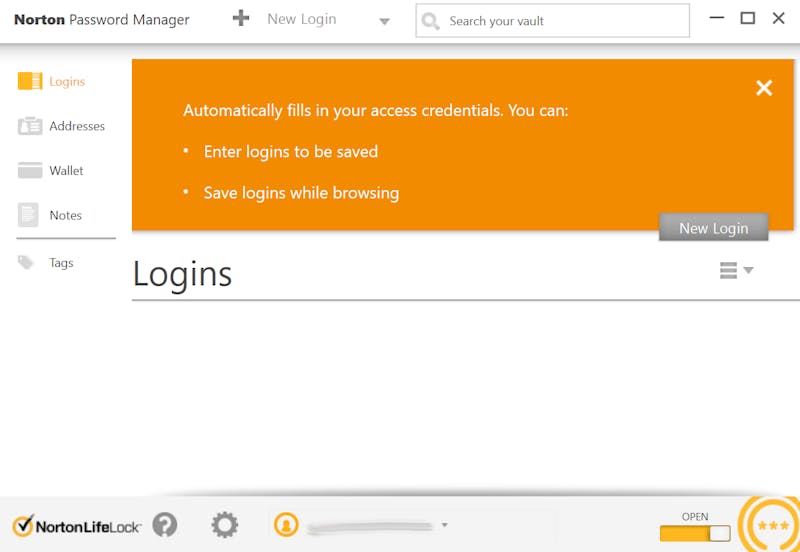
Task: Select the Notes document icon
Action: click(28, 215)
